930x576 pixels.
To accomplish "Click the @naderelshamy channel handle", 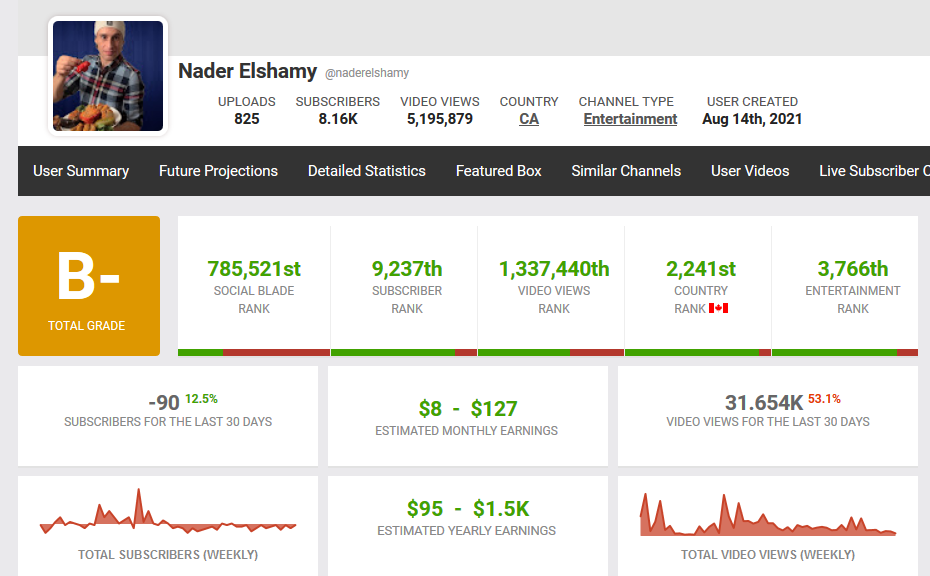I will pos(367,73).
